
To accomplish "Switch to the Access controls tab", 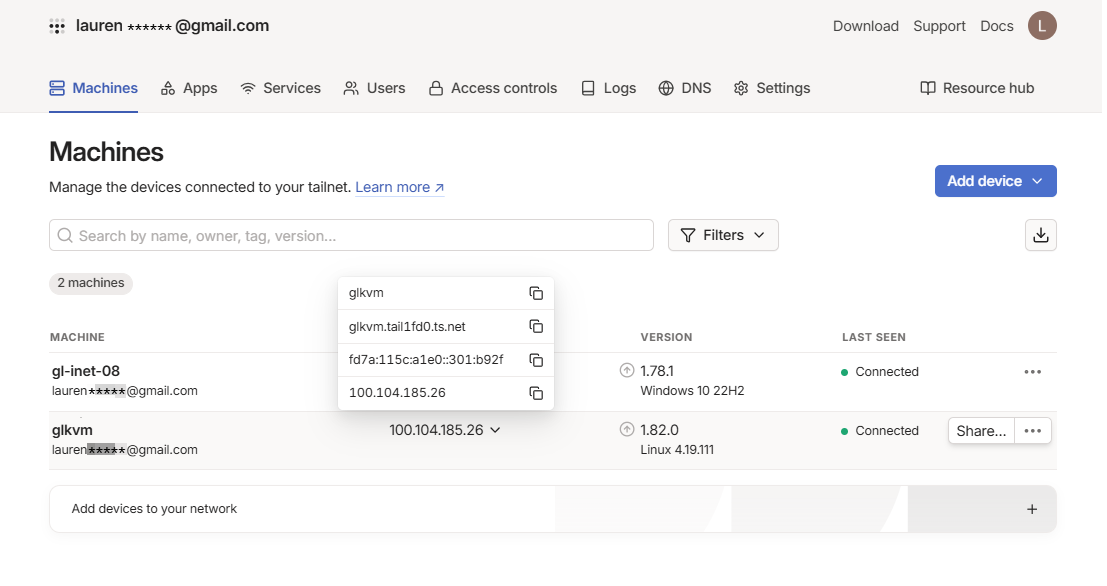I will click(x=492, y=88).
